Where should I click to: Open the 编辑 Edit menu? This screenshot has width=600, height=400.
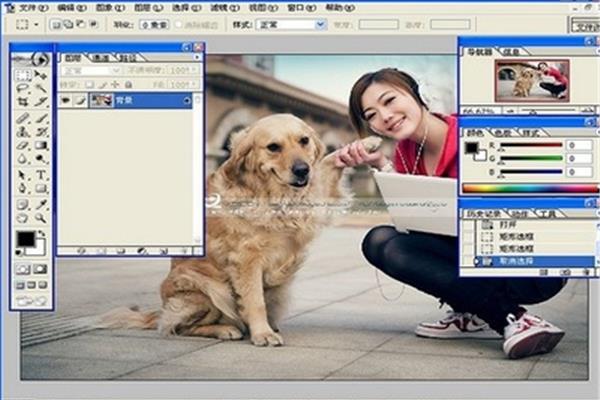click(x=72, y=8)
